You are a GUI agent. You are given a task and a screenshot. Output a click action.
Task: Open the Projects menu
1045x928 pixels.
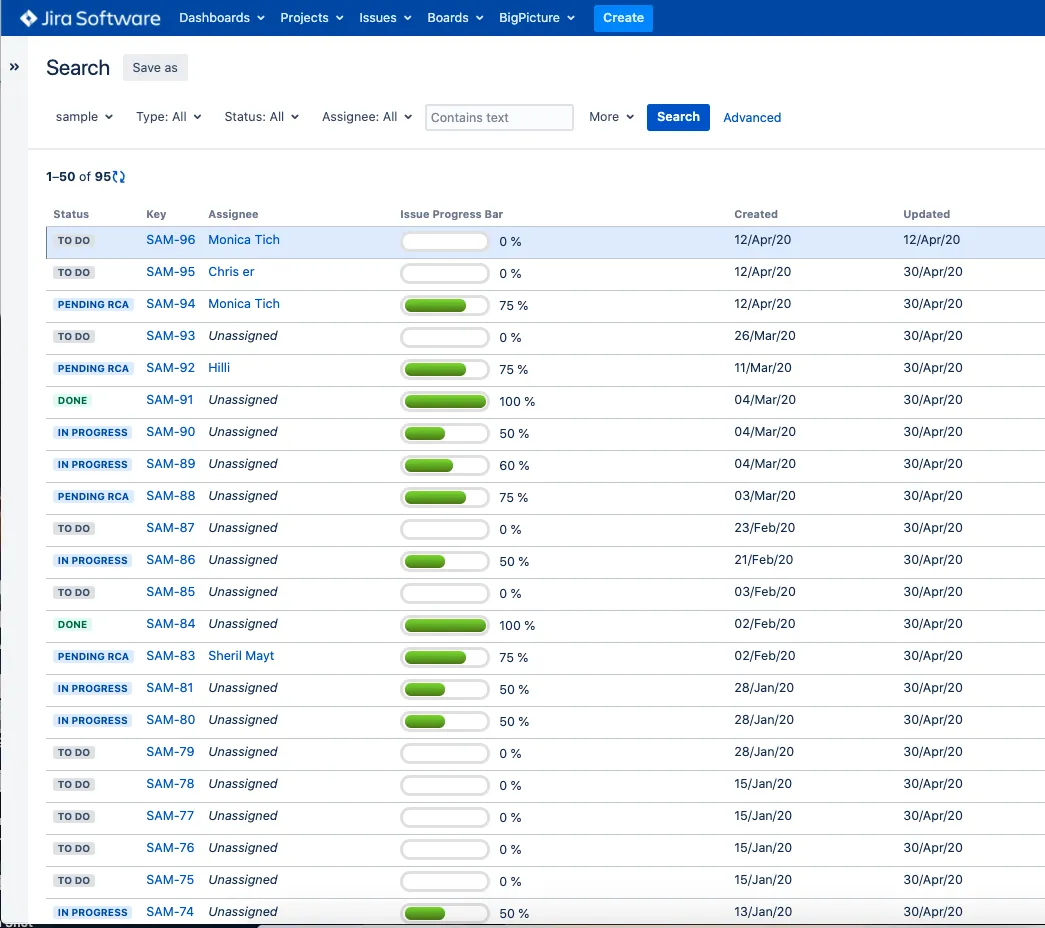coord(311,18)
